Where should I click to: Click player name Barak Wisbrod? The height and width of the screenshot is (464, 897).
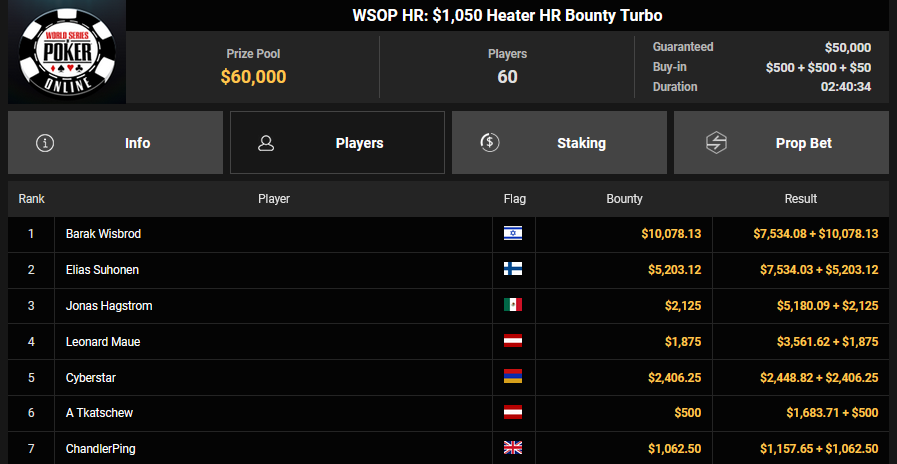tap(101, 234)
